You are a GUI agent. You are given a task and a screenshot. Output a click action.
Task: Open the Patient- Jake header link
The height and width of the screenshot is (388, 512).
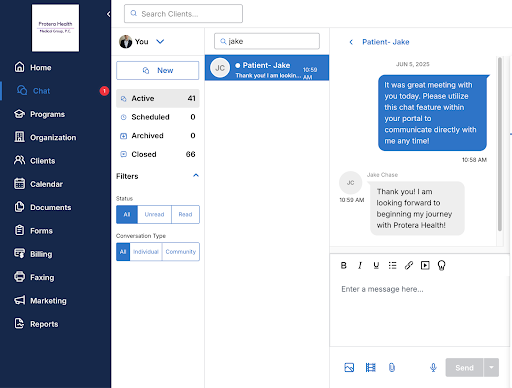[386, 42]
